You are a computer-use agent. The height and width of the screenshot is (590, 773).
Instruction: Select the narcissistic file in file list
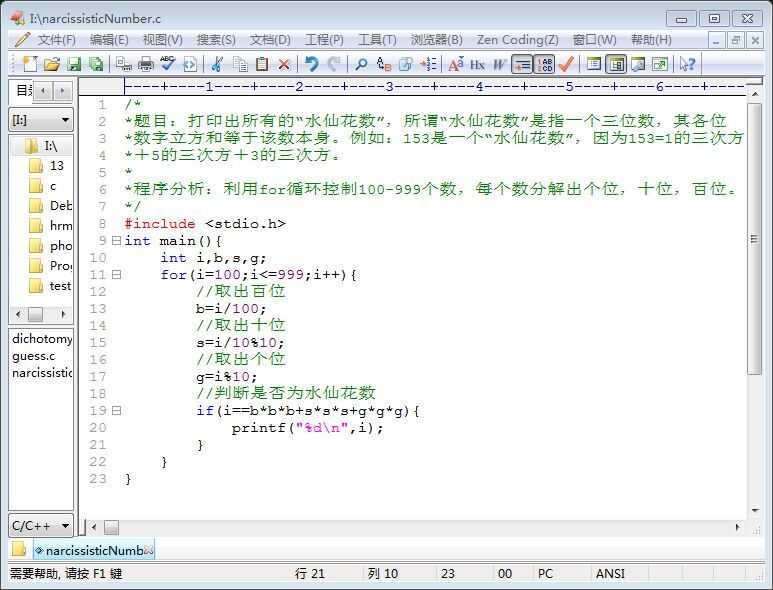click(42, 373)
